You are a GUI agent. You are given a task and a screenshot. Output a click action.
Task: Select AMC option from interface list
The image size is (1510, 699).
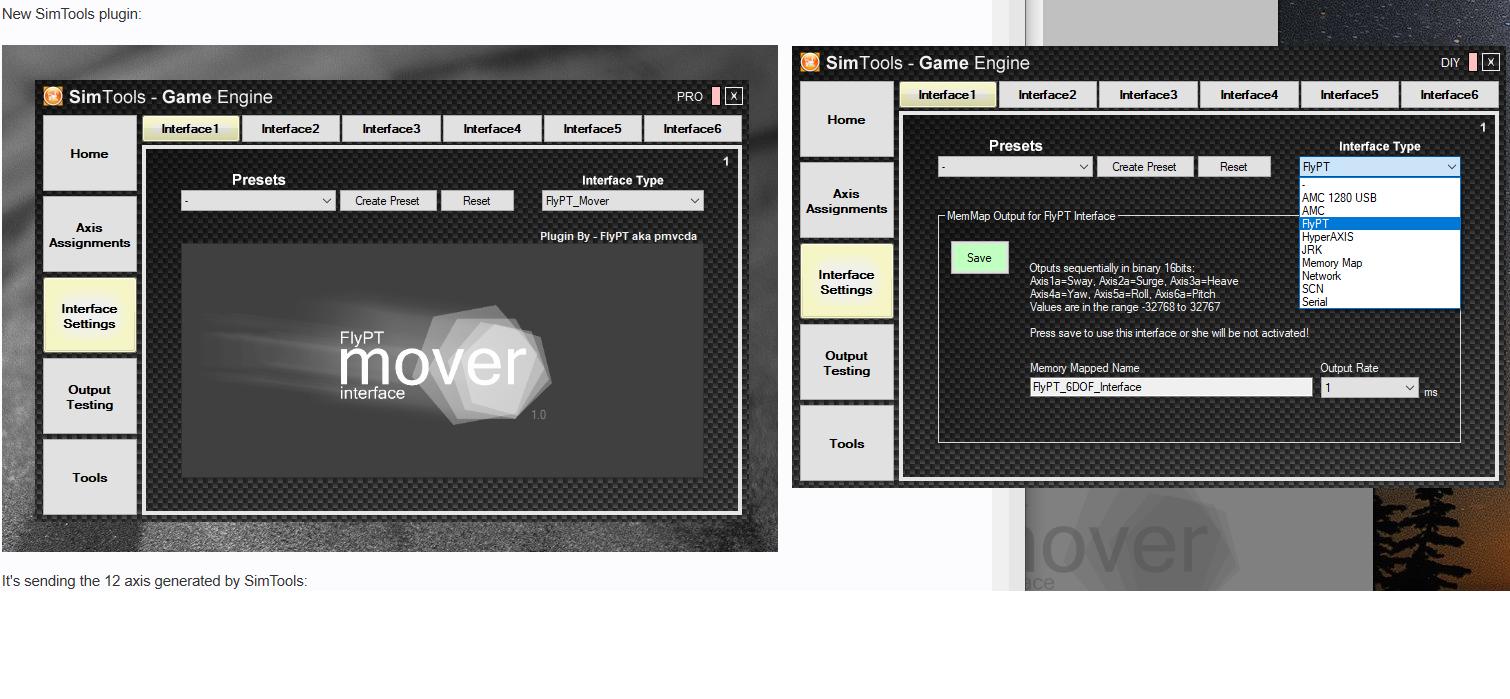(1380, 211)
